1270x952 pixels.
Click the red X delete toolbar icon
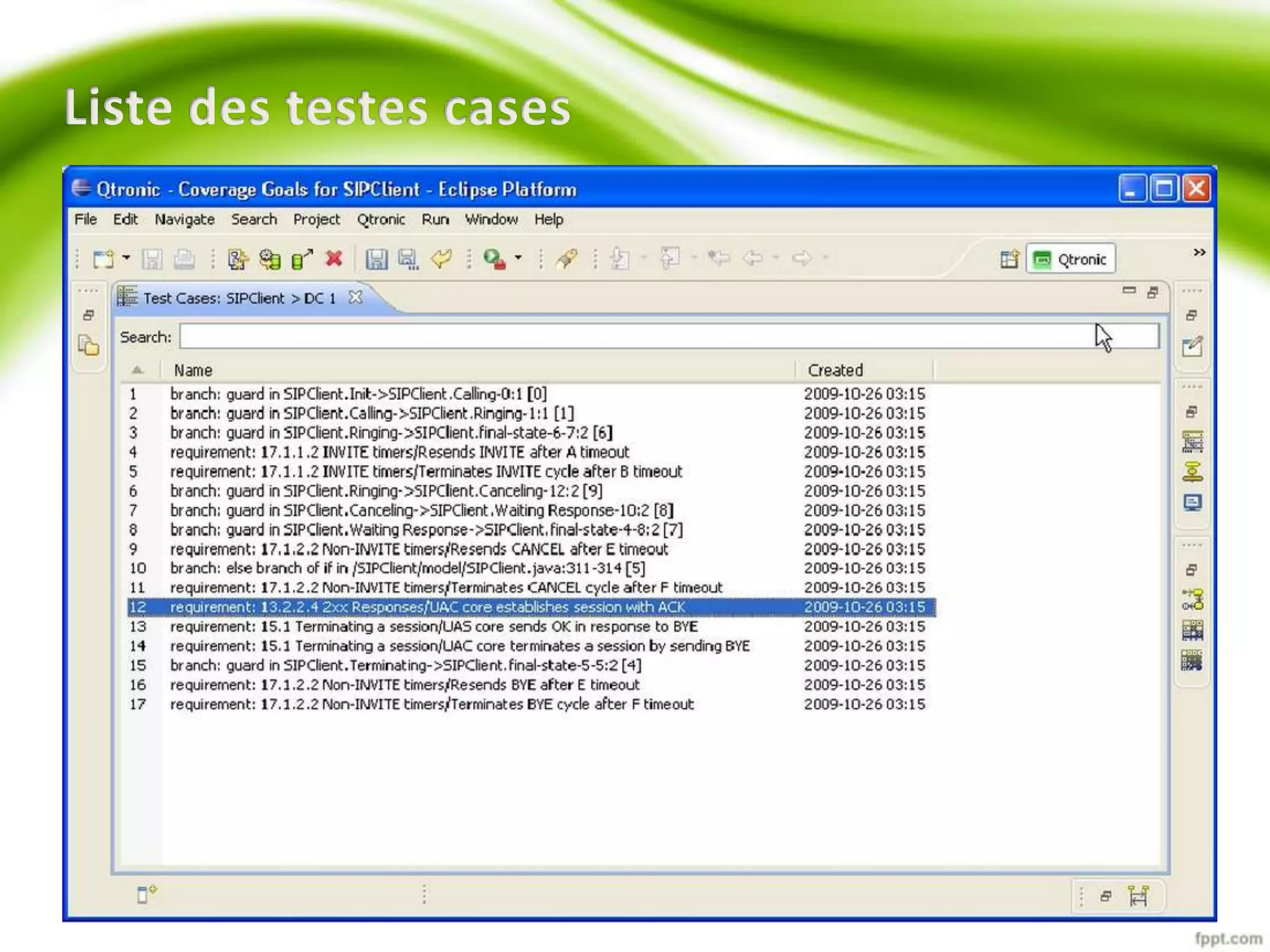tap(334, 258)
